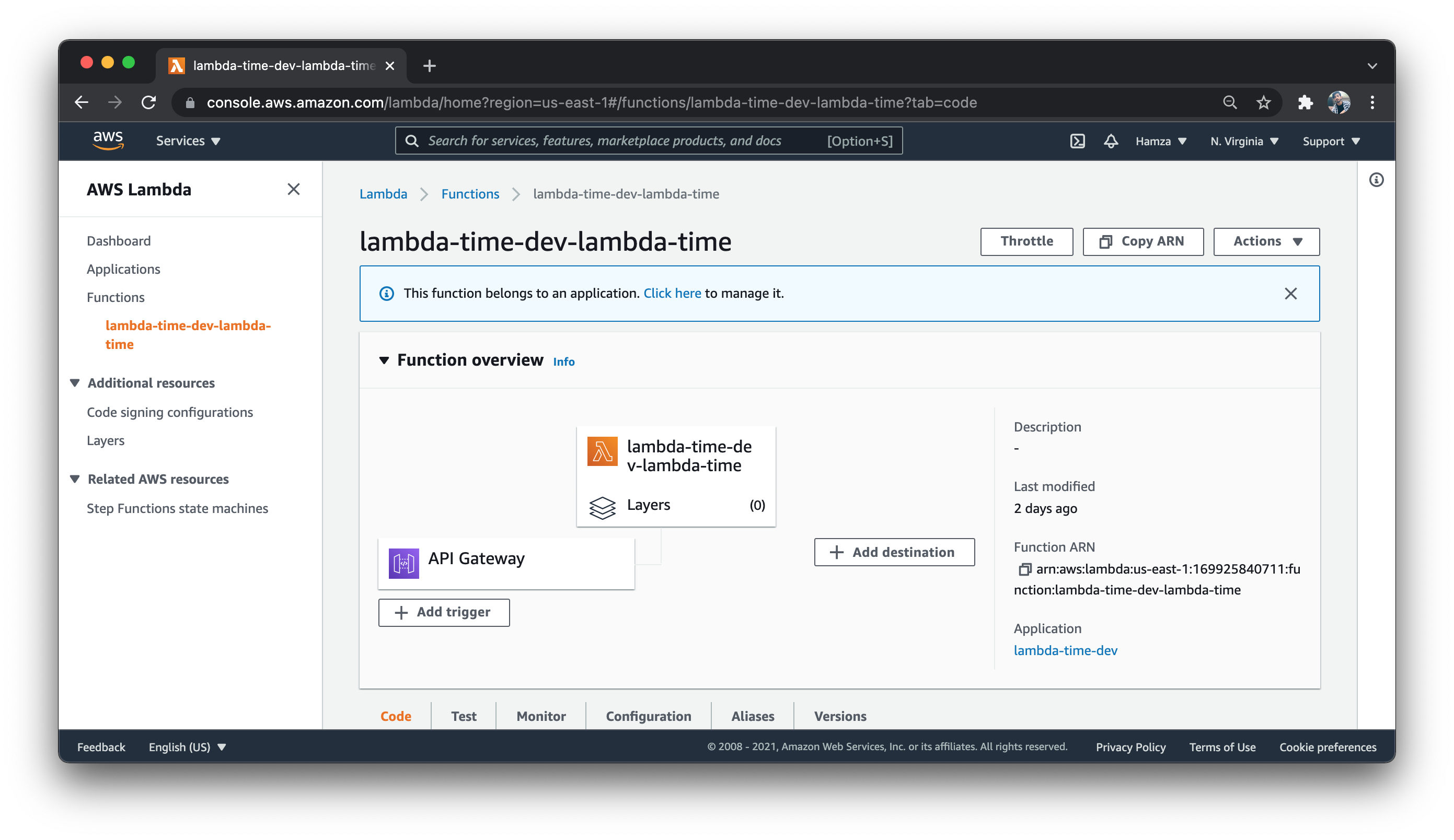The width and height of the screenshot is (1454, 840).
Task: Open a new browser tab
Action: [x=429, y=66]
